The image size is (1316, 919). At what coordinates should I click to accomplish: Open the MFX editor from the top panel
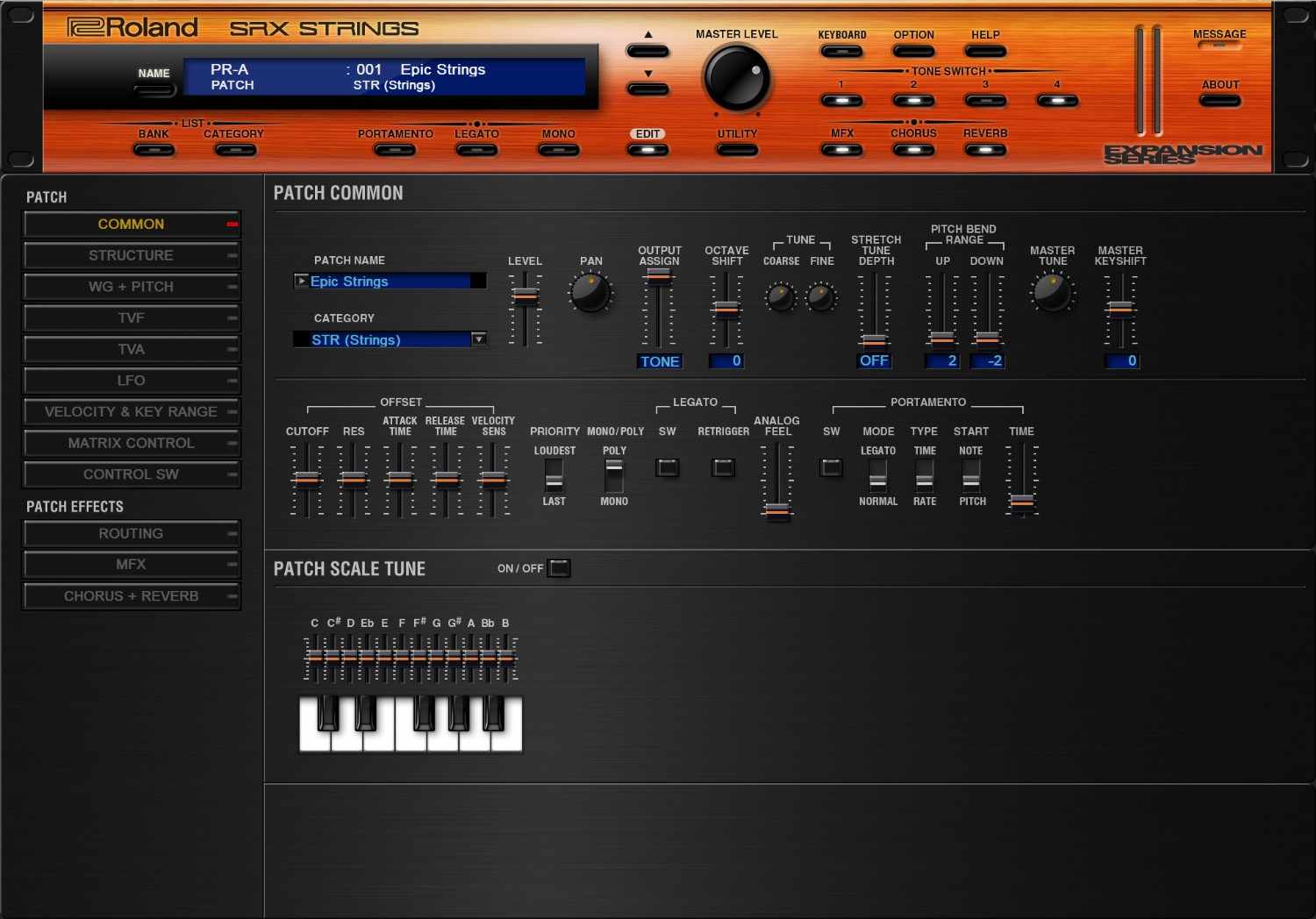coord(840,149)
